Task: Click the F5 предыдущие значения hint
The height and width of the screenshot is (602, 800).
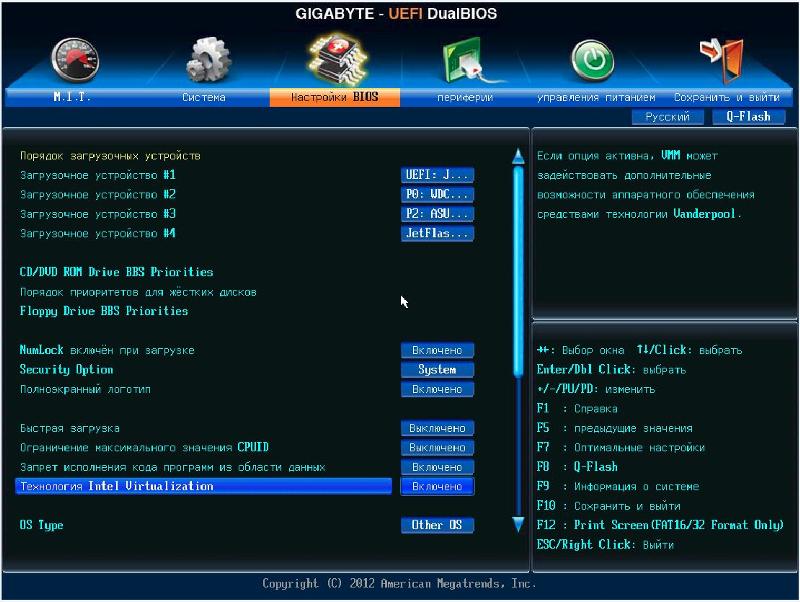Action: 615,428
